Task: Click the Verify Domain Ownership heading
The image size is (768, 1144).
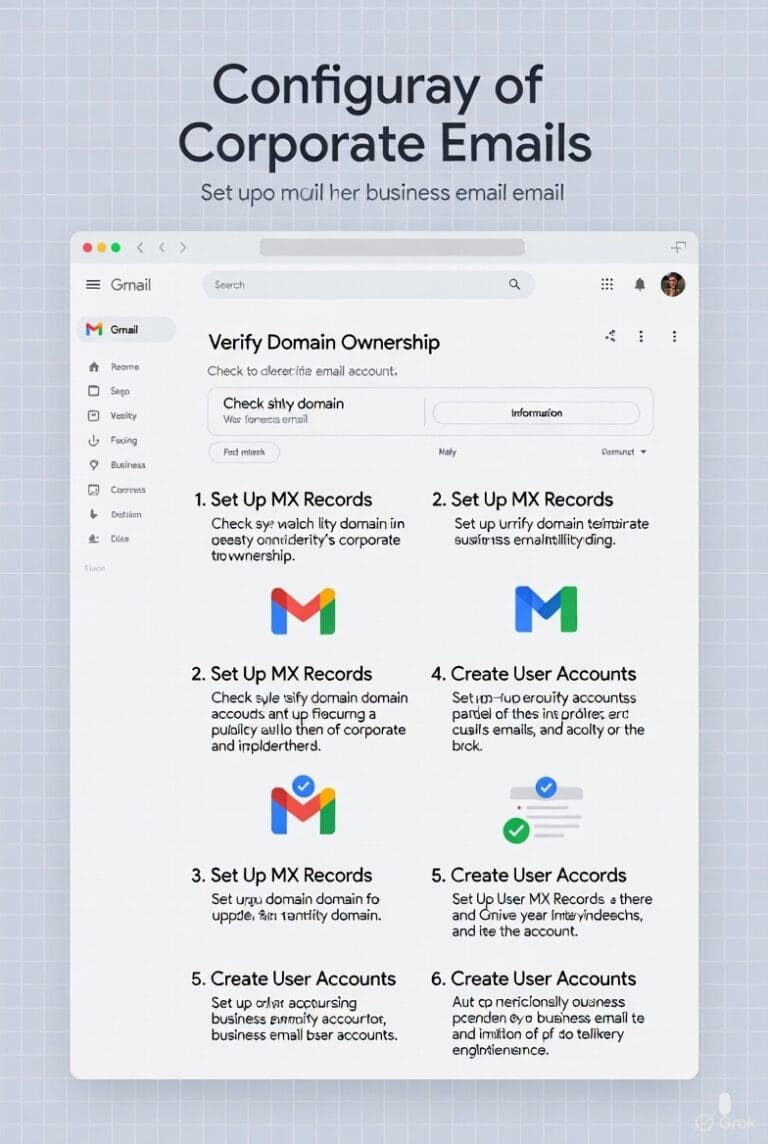Action: 324,342
